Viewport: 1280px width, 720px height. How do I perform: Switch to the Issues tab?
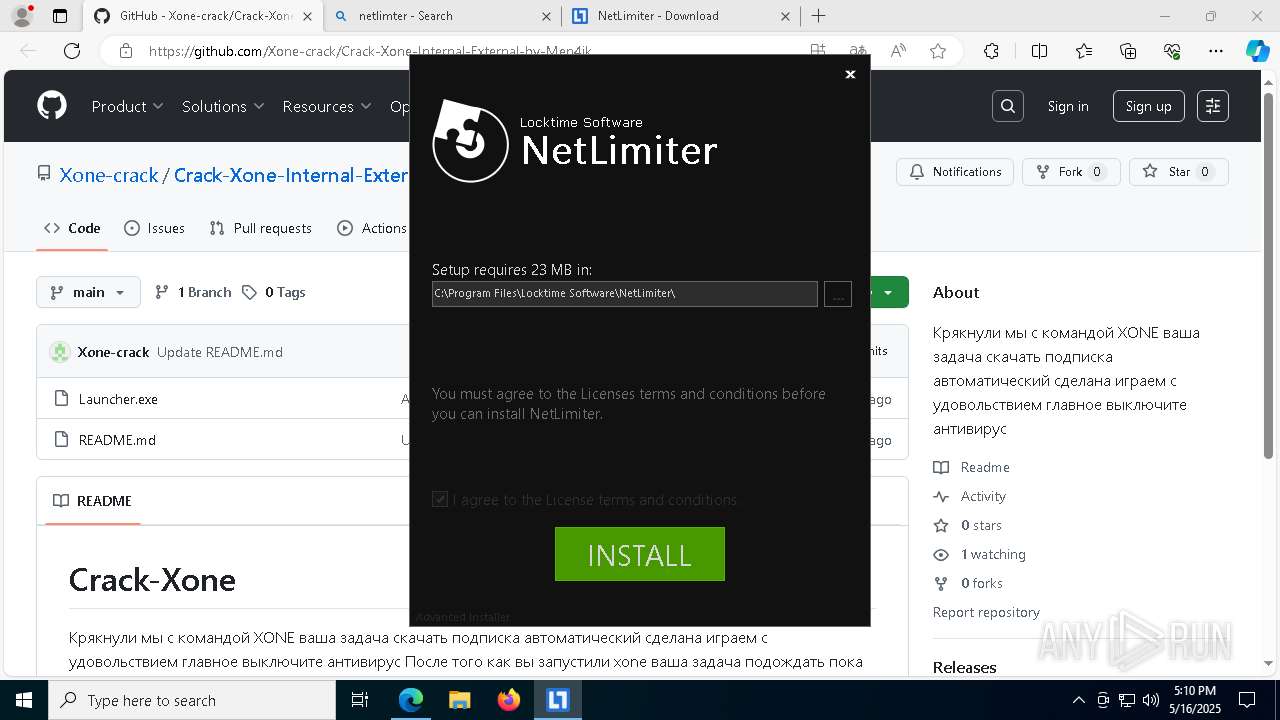(154, 228)
